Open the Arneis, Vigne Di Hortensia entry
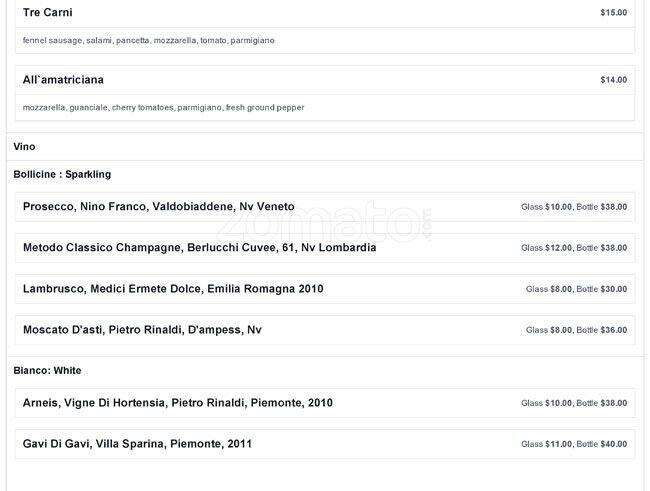650x491 pixels. pyautogui.click(x=177, y=403)
